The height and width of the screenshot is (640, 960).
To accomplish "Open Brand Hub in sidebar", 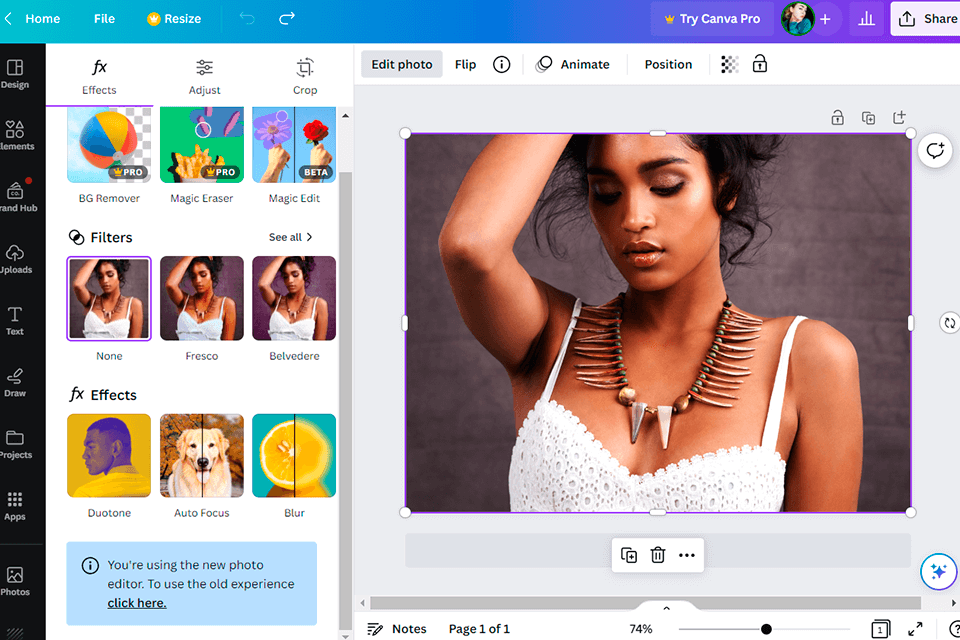I will 17,197.
